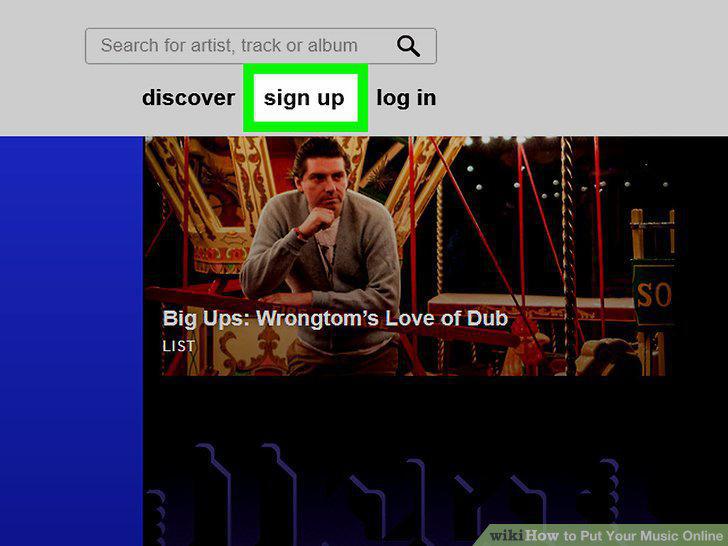Open the Big Ups: Wrongtom's Love of Dub article

coord(335,318)
